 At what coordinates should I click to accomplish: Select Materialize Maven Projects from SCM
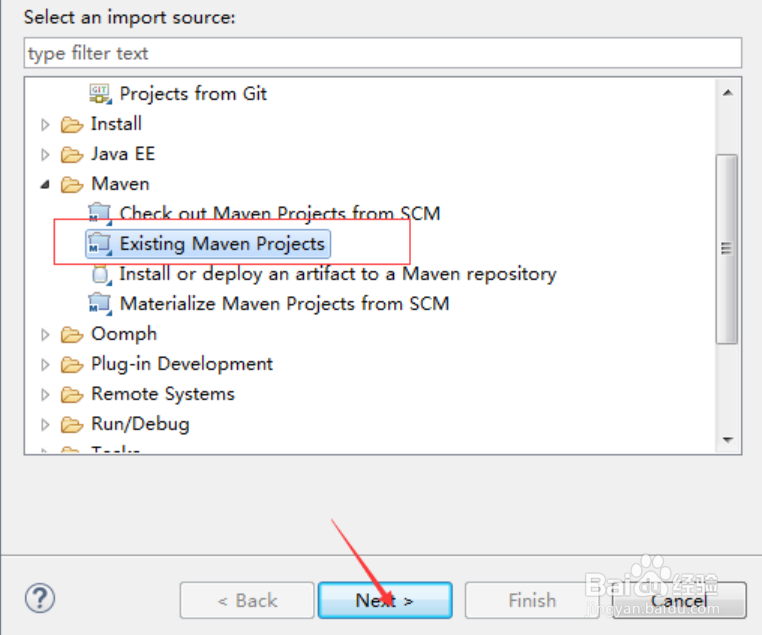point(284,303)
